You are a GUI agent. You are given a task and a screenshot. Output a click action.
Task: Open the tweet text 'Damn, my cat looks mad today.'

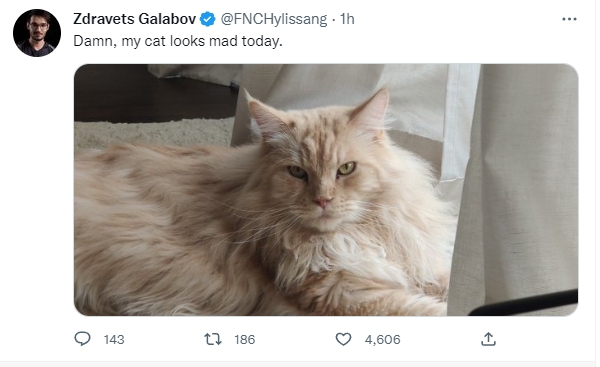pyautogui.click(x=178, y=41)
